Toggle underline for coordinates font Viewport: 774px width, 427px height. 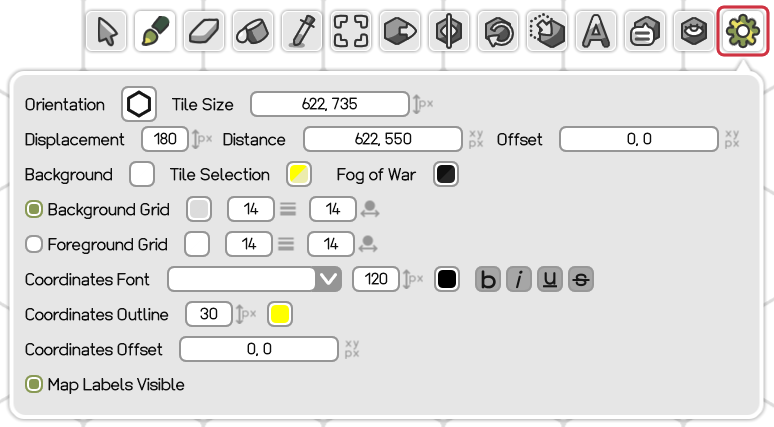[x=550, y=280]
